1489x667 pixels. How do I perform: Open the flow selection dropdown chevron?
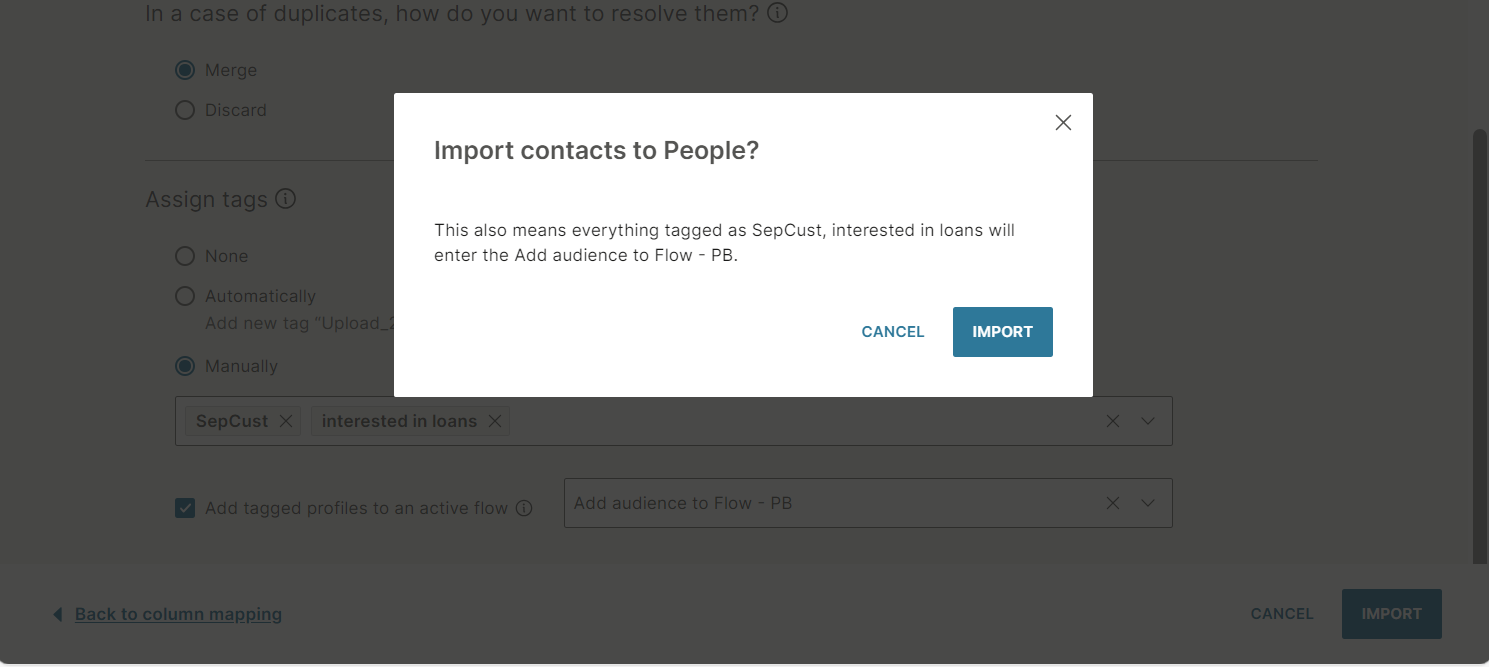click(1148, 503)
